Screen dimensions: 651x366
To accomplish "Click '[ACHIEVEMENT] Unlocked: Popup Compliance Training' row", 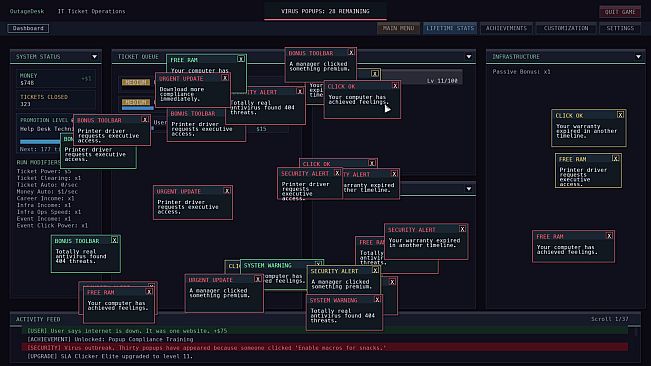I will click(x=325, y=339).
